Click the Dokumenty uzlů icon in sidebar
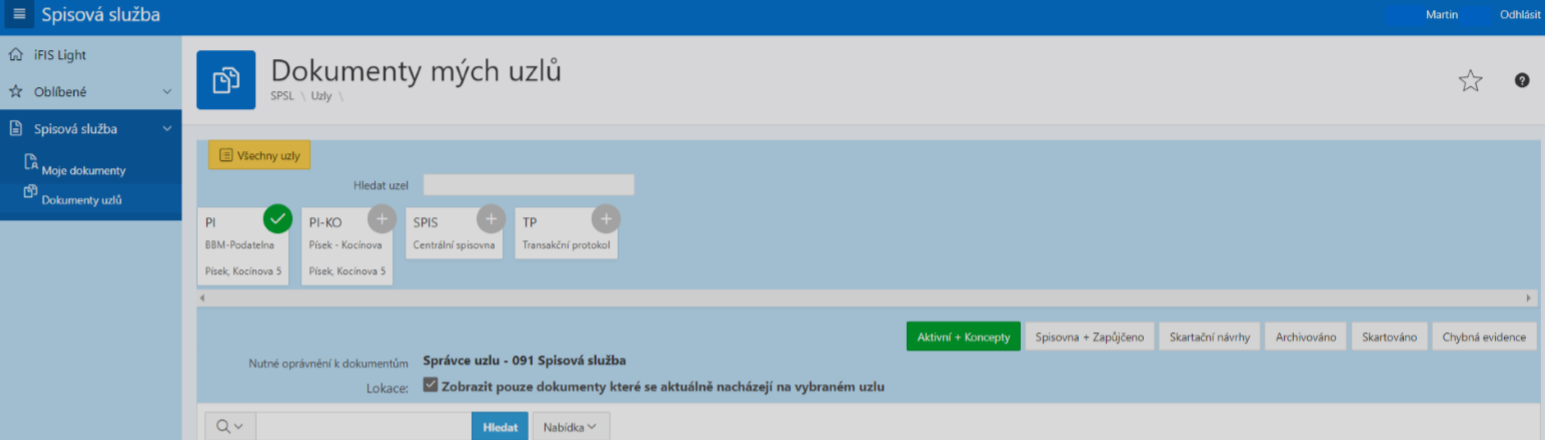Screen dimensions: 1545x440 [30, 191]
